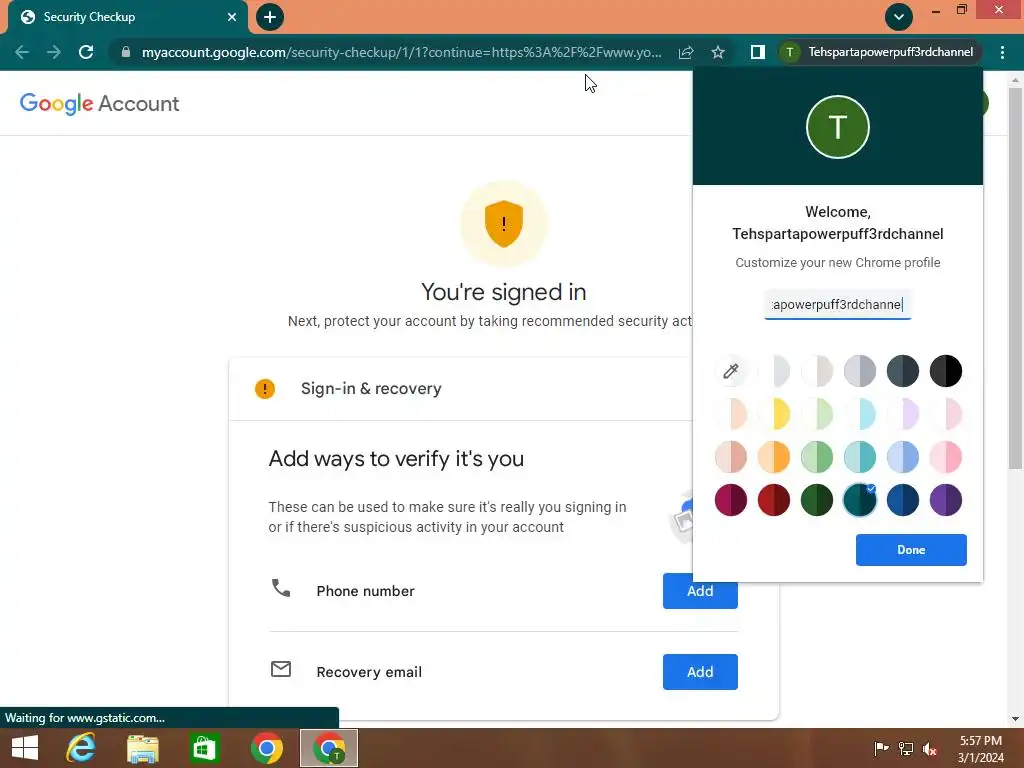Open Windows Store from taskbar
The width and height of the screenshot is (1024, 768).
click(204, 748)
